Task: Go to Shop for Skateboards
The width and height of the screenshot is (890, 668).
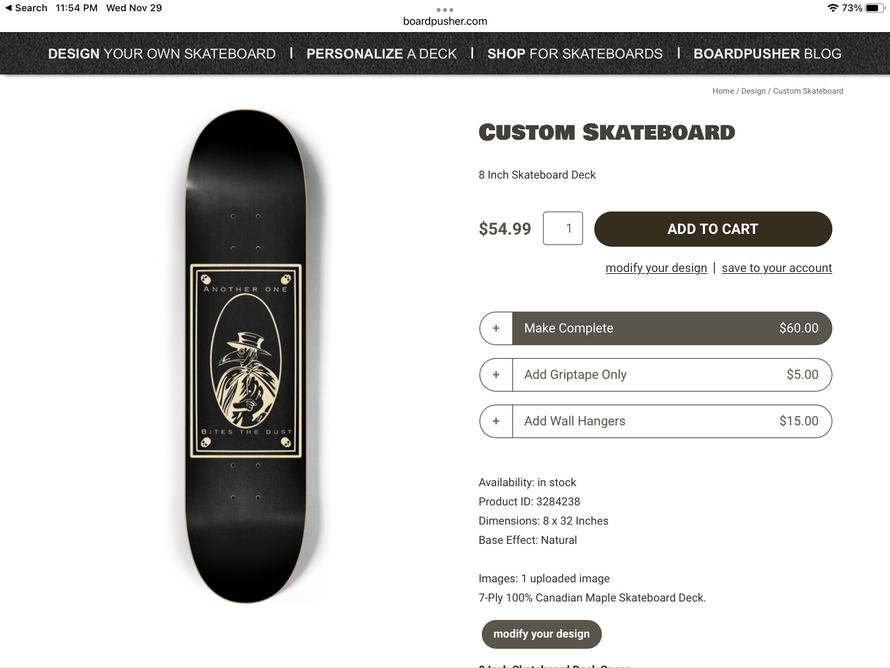Action: pyautogui.click(x=575, y=54)
